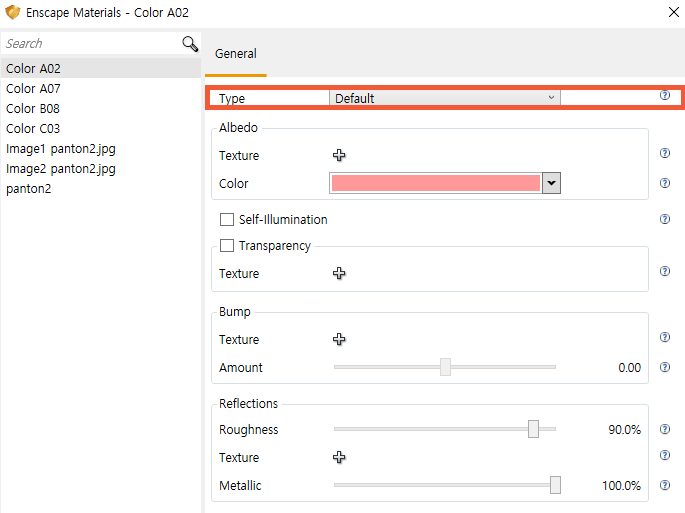
Task: Add a Transparency texture with plus icon
Action: [339, 273]
